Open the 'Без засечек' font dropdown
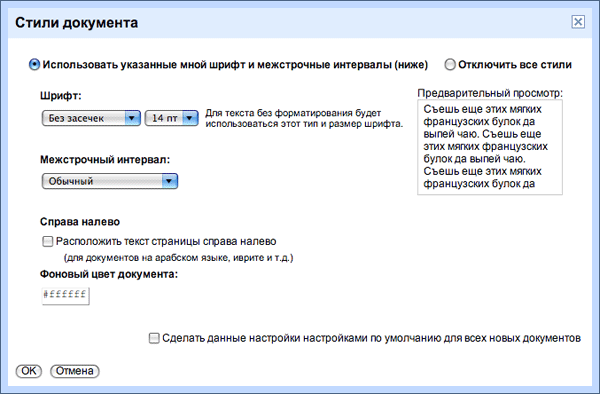The height and width of the screenshot is (394, 600). click(91, 118)
